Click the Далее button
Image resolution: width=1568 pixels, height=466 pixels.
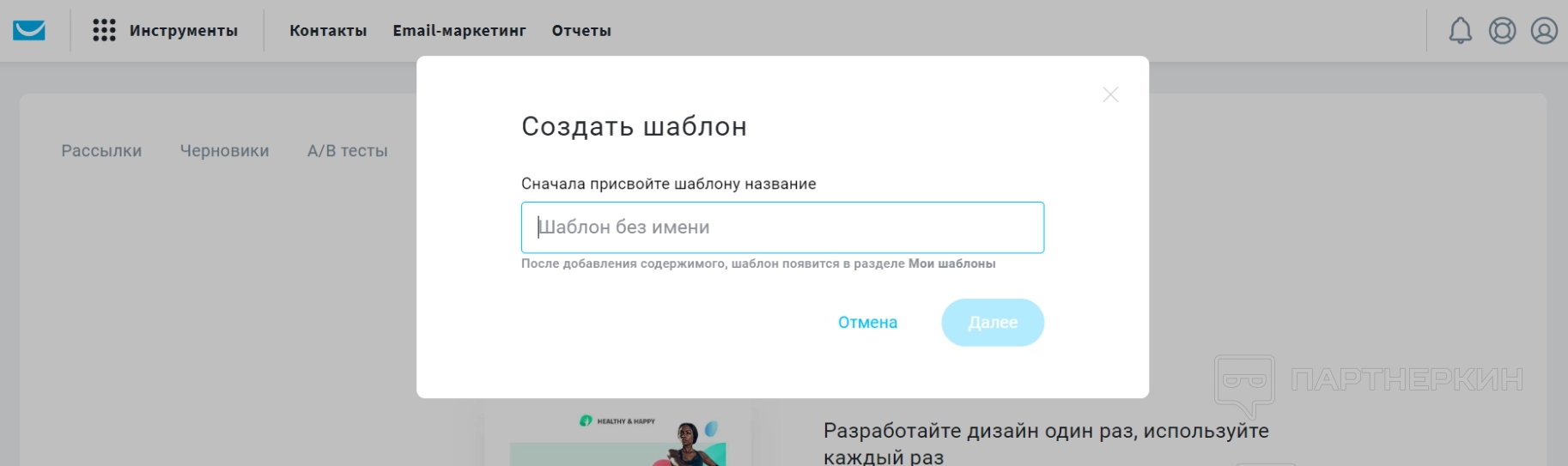tap(993, 323)
